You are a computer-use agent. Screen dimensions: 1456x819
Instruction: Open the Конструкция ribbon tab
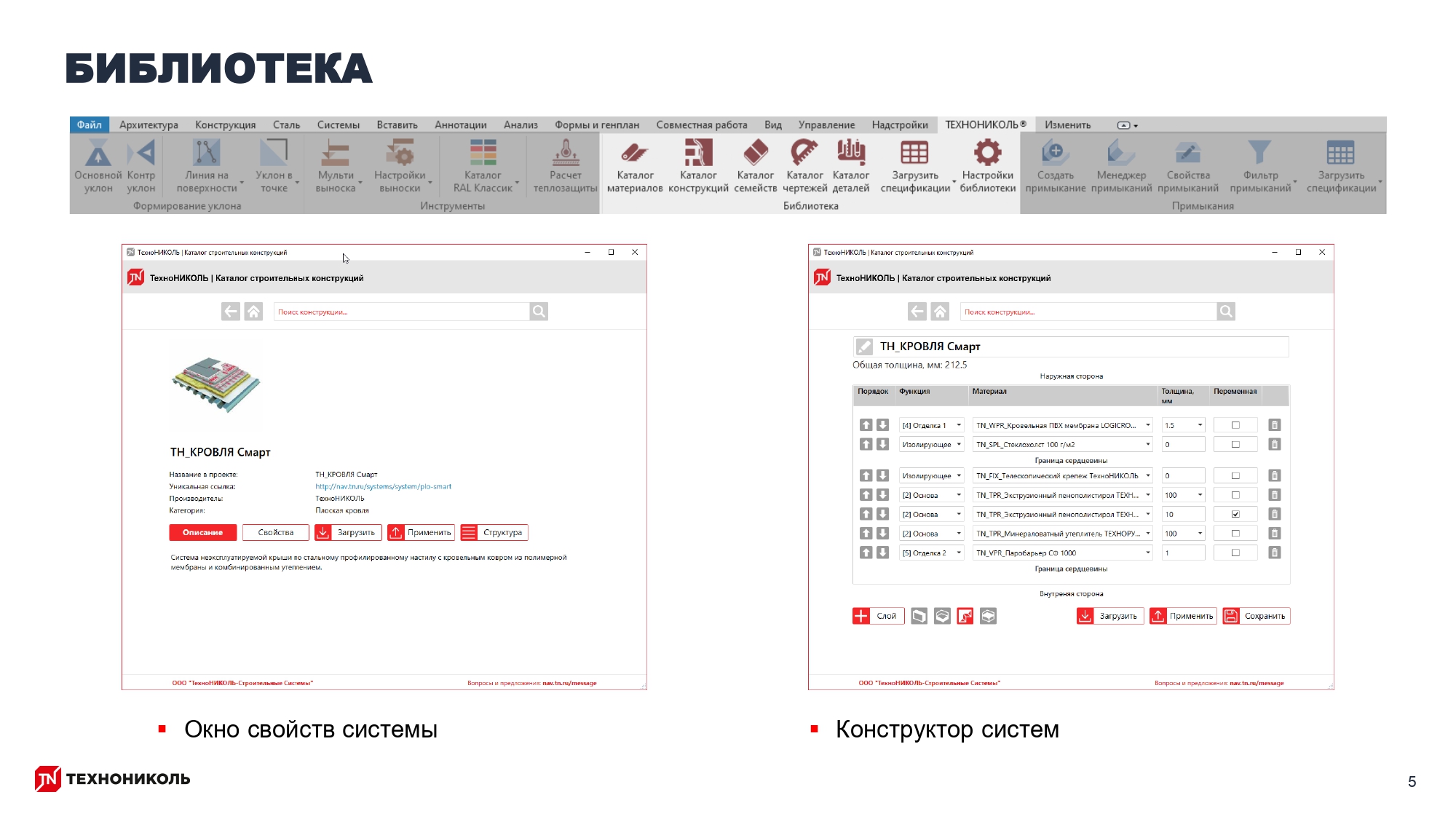(x=225, y=124)
